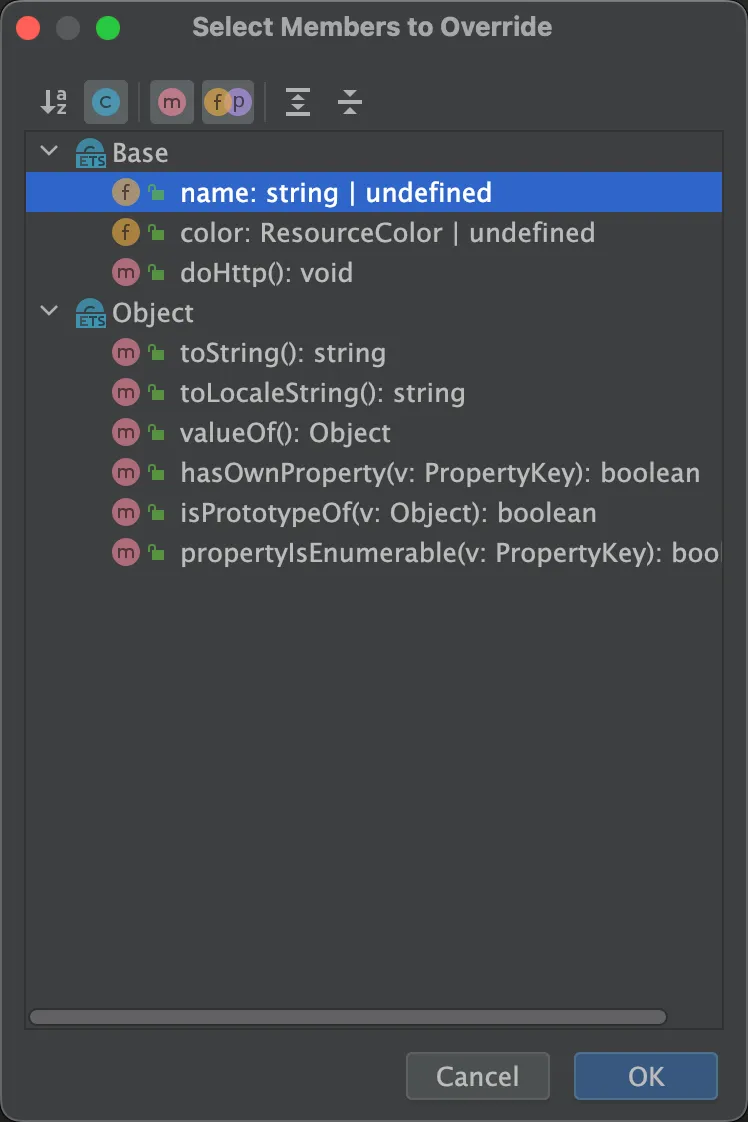Click method icon next to doHttp(): void
The width and height of the screenshot is (748, 1122).
[x=126, y=273]
